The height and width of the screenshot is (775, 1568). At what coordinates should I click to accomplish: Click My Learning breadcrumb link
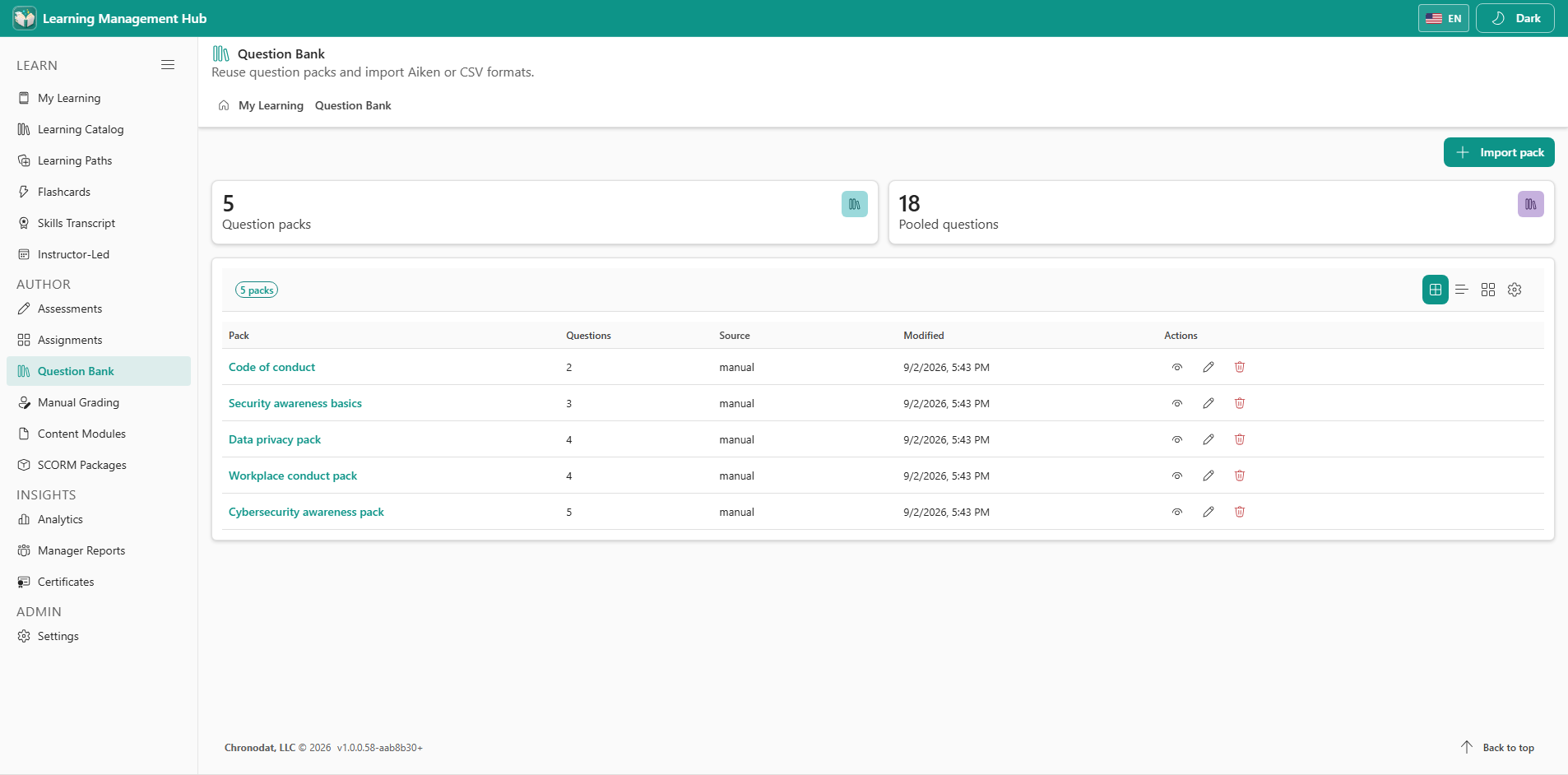tap(271, 105)
